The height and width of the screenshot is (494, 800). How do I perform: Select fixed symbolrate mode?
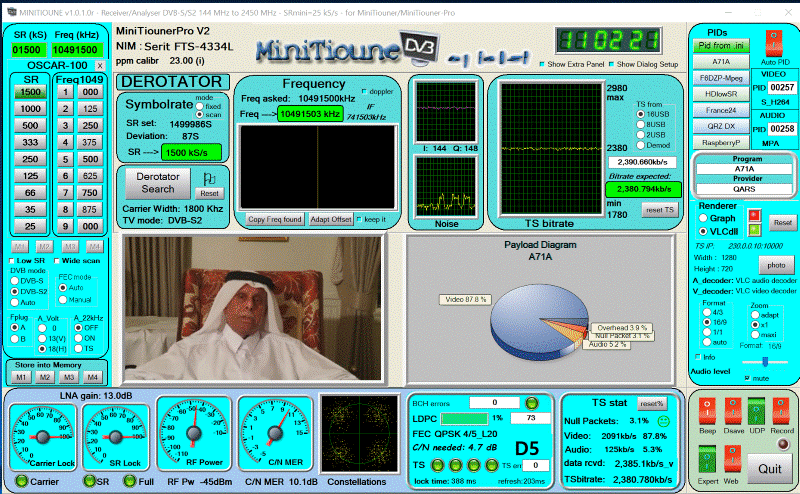click(x=199, y=106)
